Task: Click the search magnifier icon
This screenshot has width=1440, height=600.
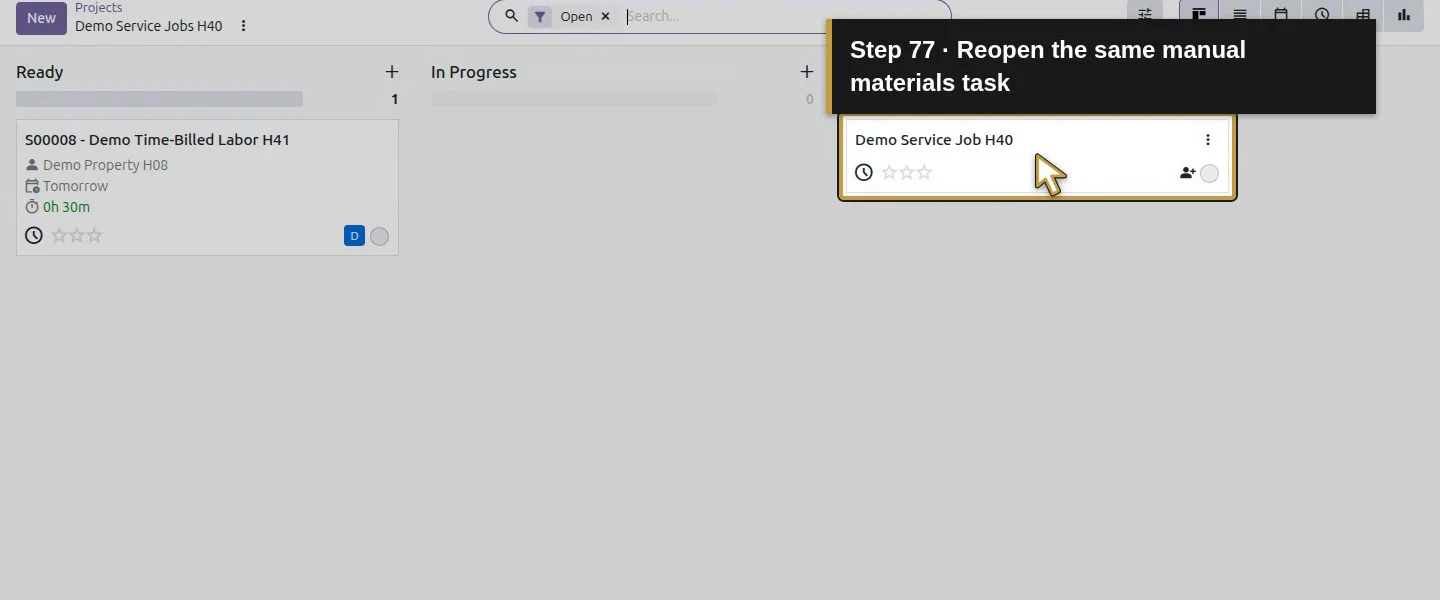Action: (511, 16)
